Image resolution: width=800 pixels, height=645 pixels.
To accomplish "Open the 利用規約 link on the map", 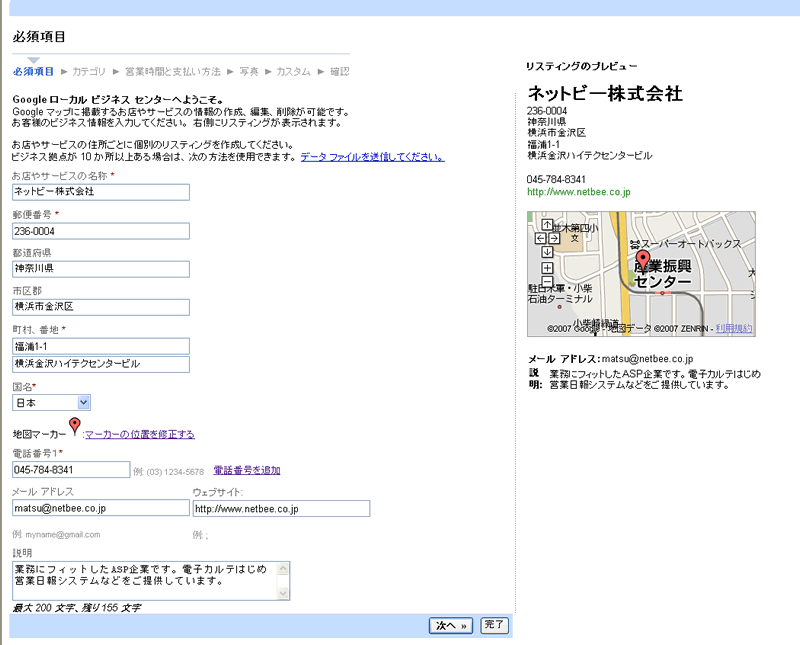I will (734, 328).
